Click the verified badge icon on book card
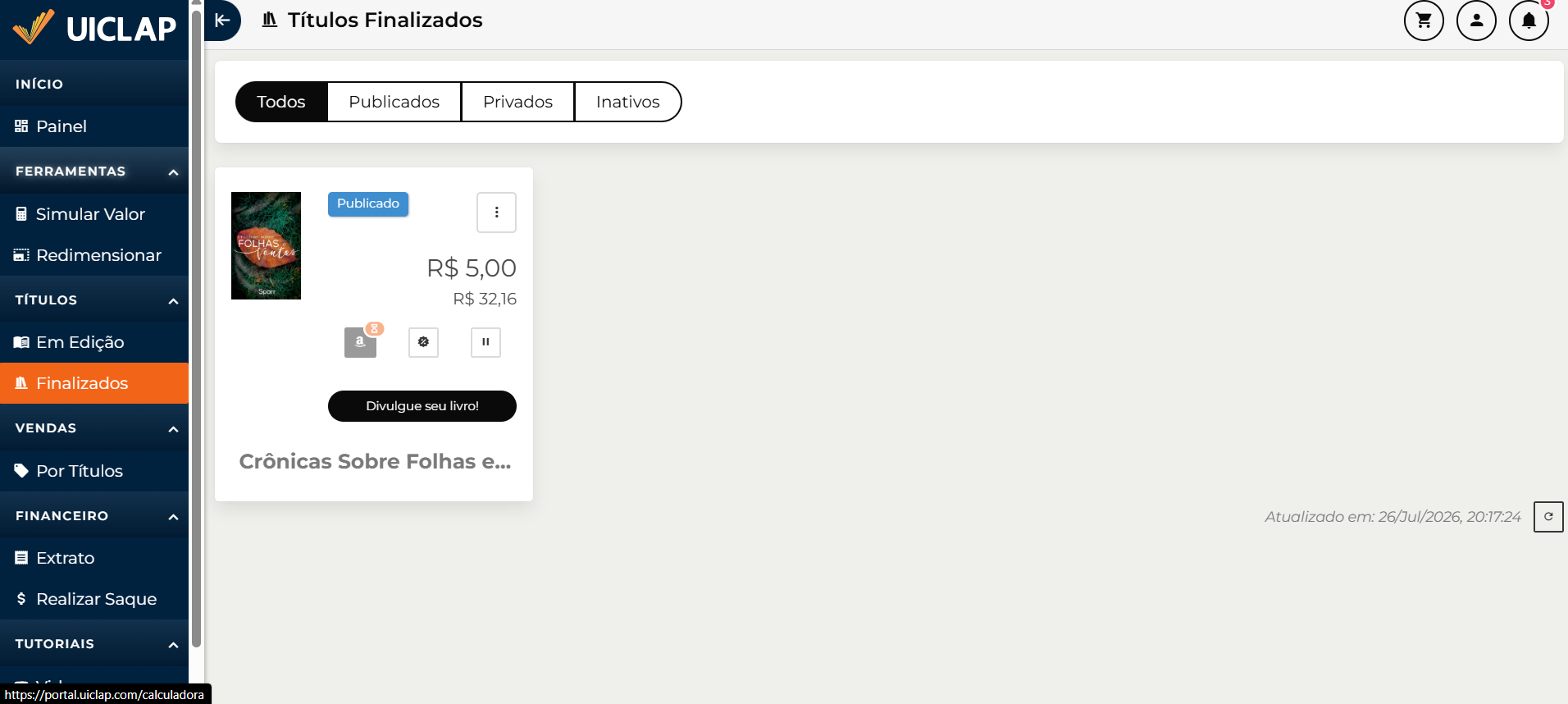1568x704 pixels. click(x=423, y=342)
